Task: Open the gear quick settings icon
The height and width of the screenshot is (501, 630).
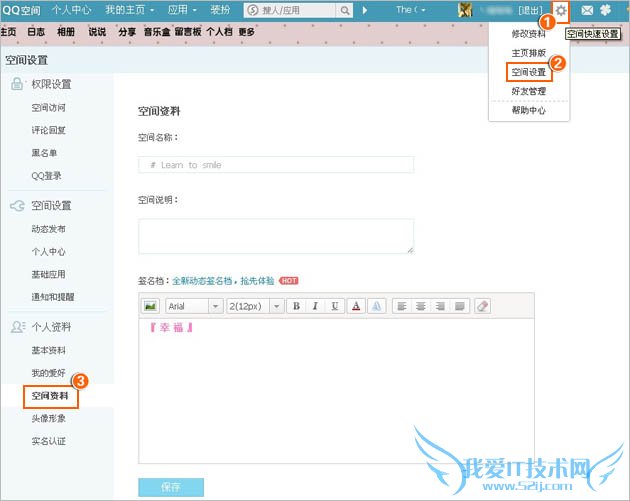Action: click(562, 10)
